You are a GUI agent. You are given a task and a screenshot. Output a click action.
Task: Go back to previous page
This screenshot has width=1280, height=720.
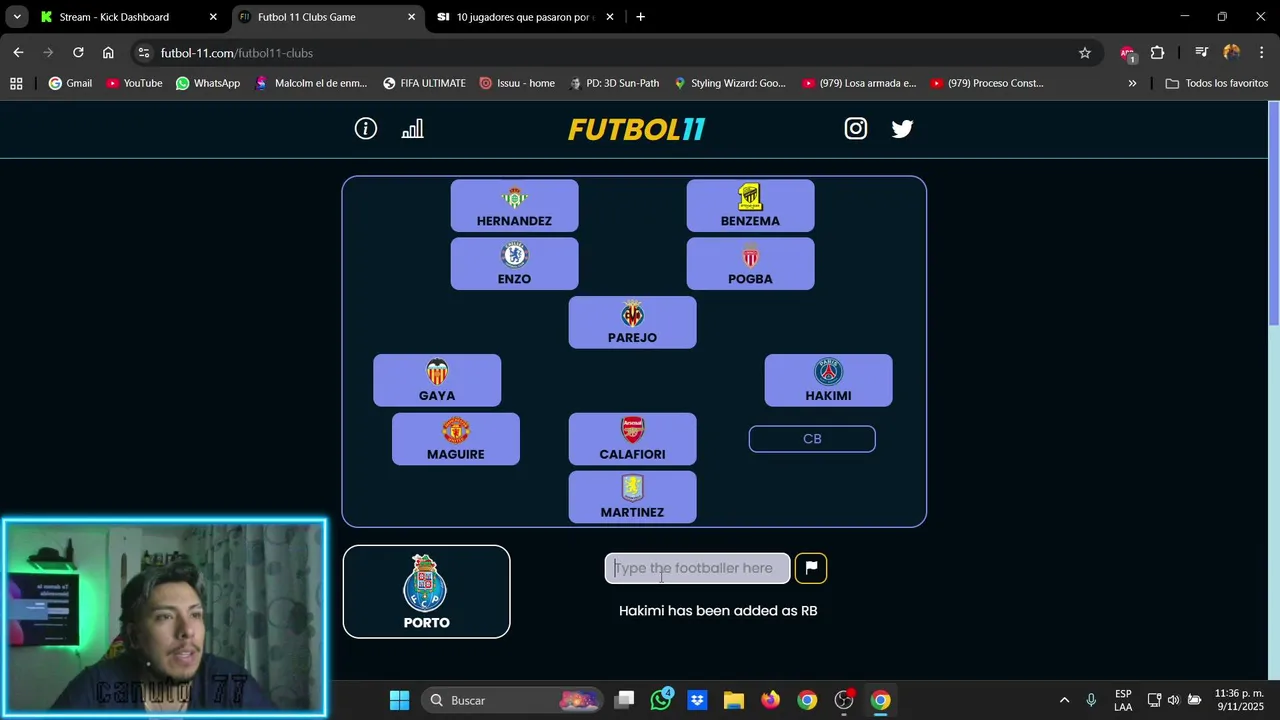pyautogui.click(x=18, y=53)
